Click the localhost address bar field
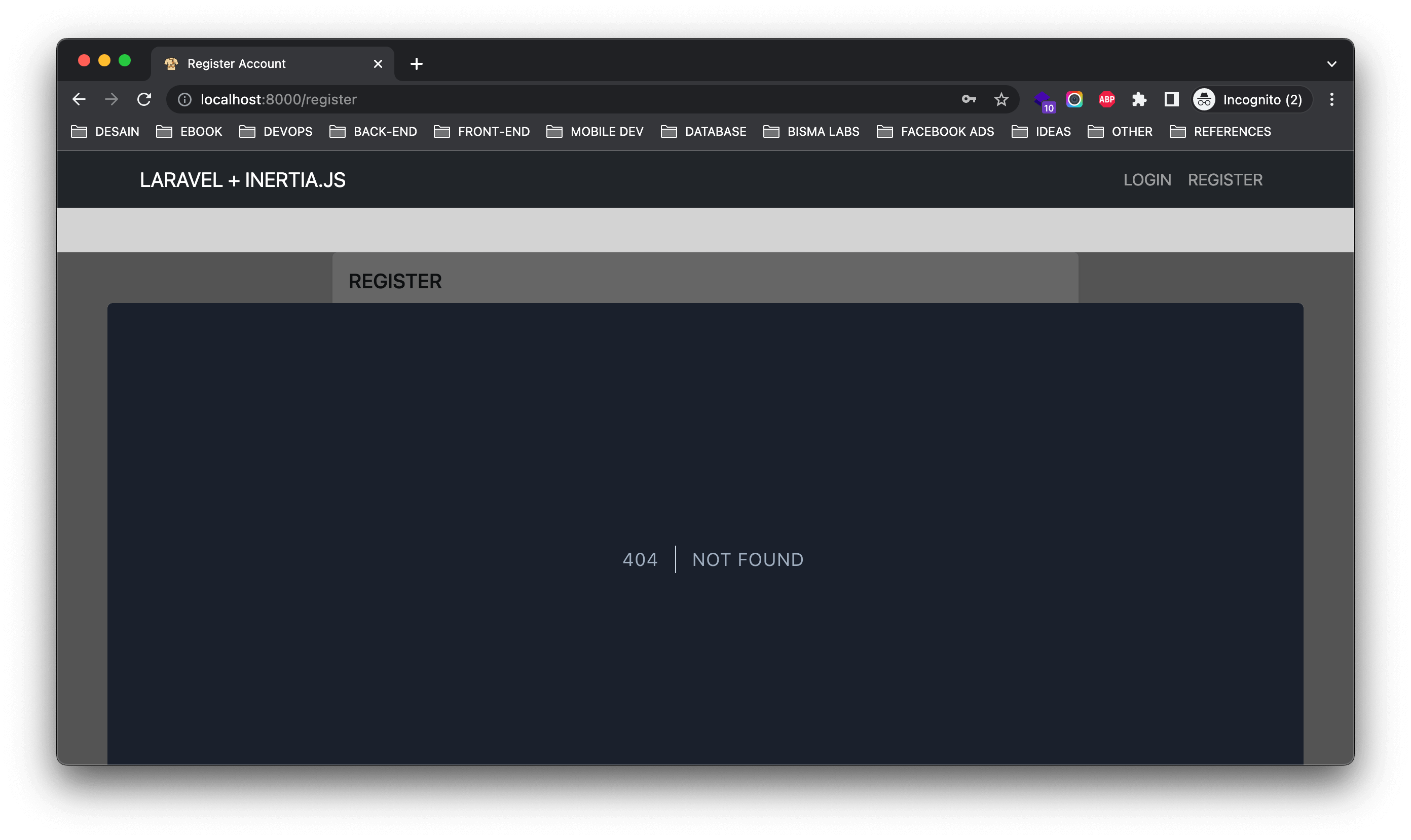The image size is (1411, 840). [x=509, y=100]
